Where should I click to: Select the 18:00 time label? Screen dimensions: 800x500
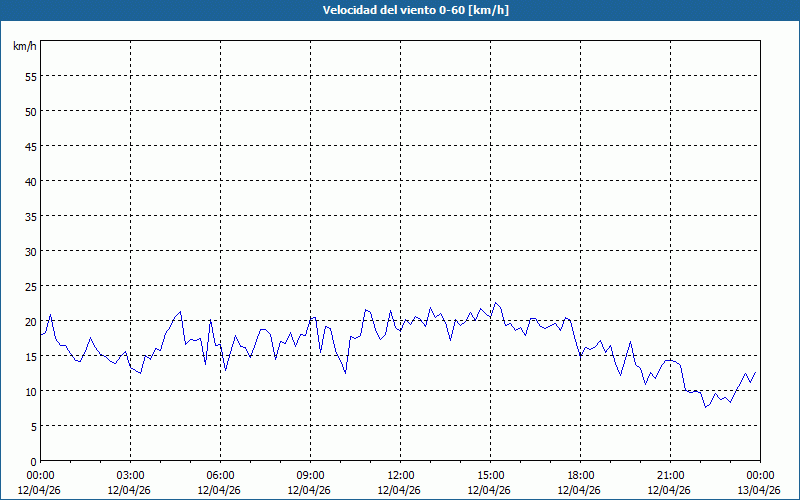click(580, 475)
